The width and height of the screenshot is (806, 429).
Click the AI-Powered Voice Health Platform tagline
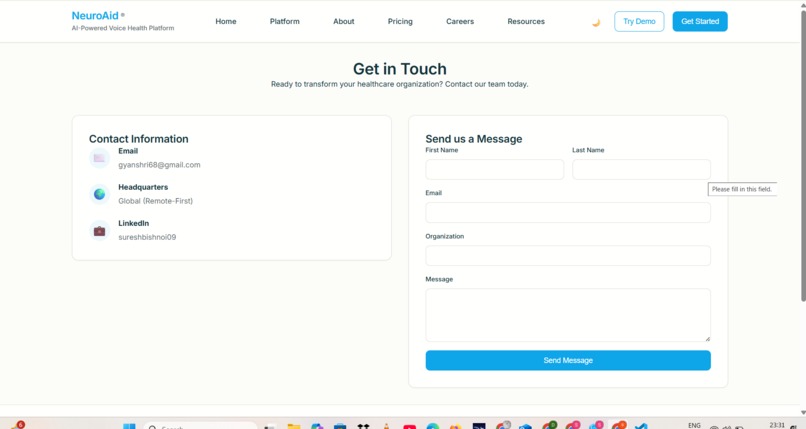click(123, 28)
